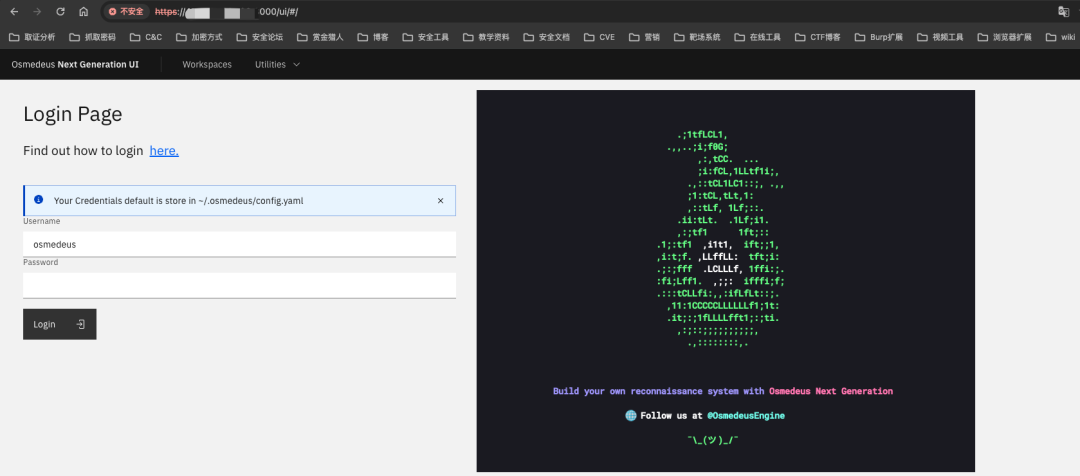Screen dimensions: 1080x476
Task: Open the '在线工具' bookmark folder
Action: [758, 37]
